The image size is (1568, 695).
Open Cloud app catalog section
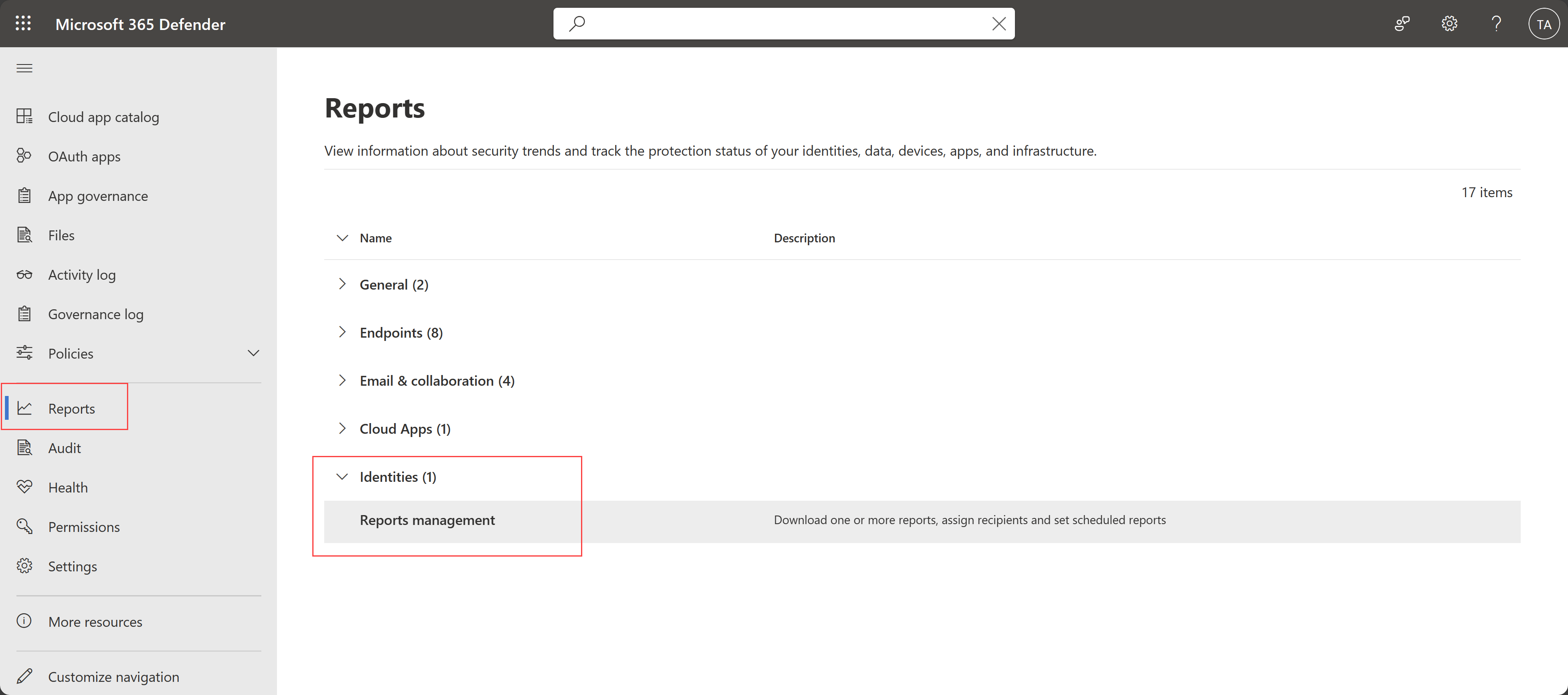click(x=104, y=116)
